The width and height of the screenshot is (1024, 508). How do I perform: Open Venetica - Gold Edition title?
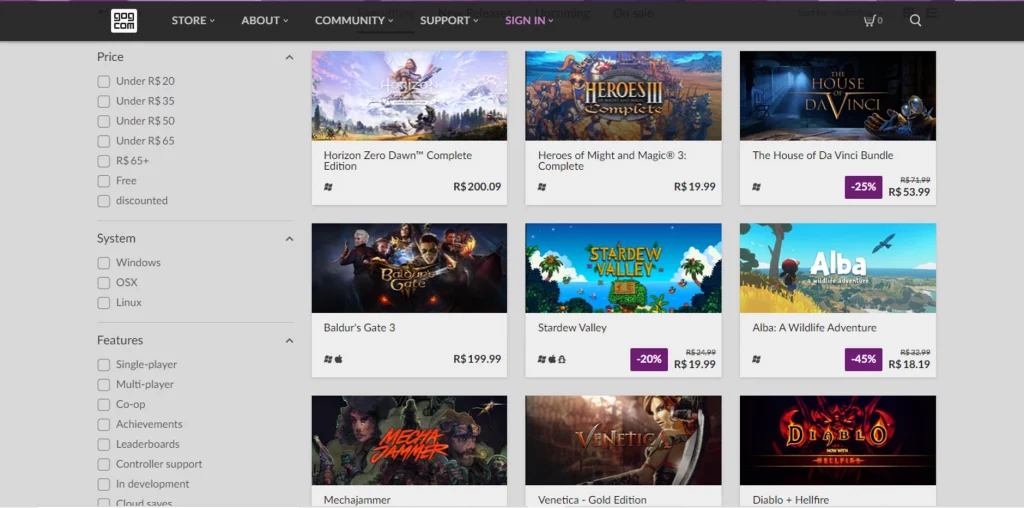point(592,500)
